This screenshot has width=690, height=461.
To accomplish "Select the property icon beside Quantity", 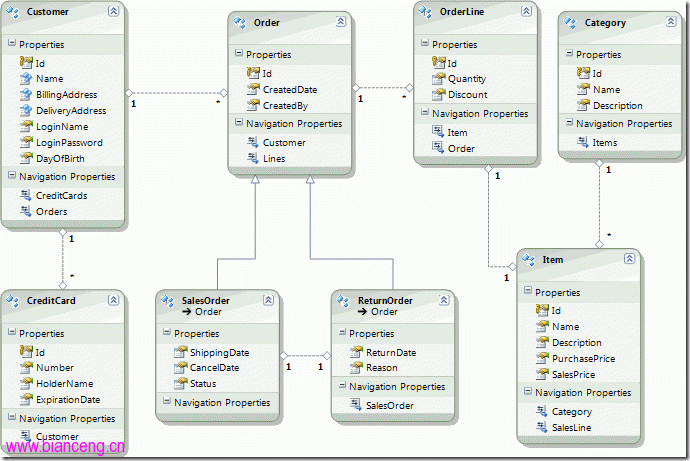I will pos(439,79).
